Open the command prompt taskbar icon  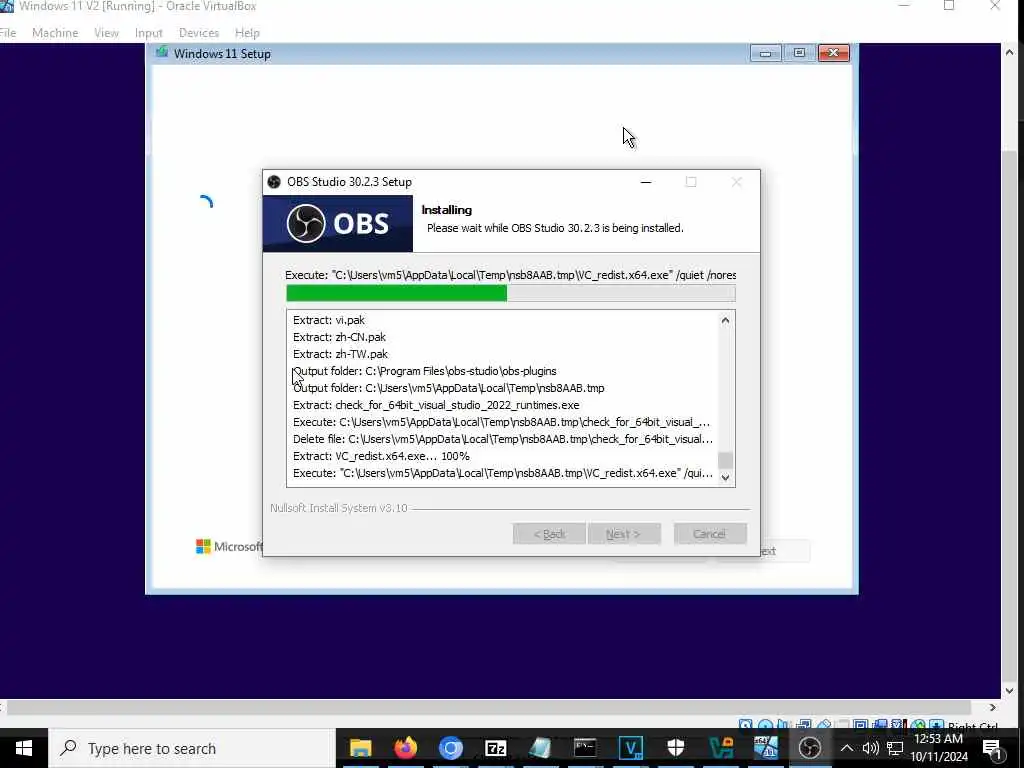585,748
